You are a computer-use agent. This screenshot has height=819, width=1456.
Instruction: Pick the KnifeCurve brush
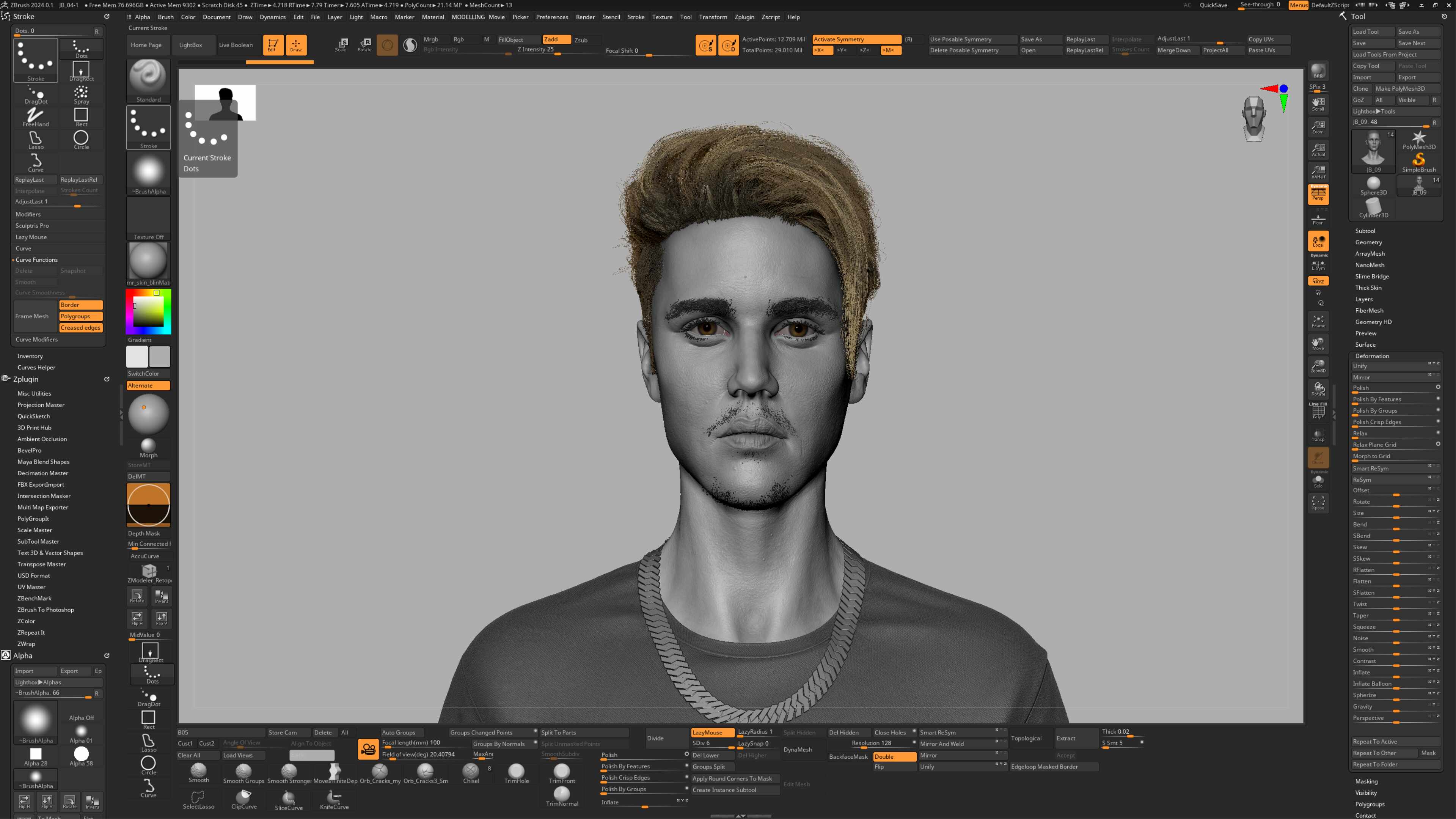click(334, 800)
